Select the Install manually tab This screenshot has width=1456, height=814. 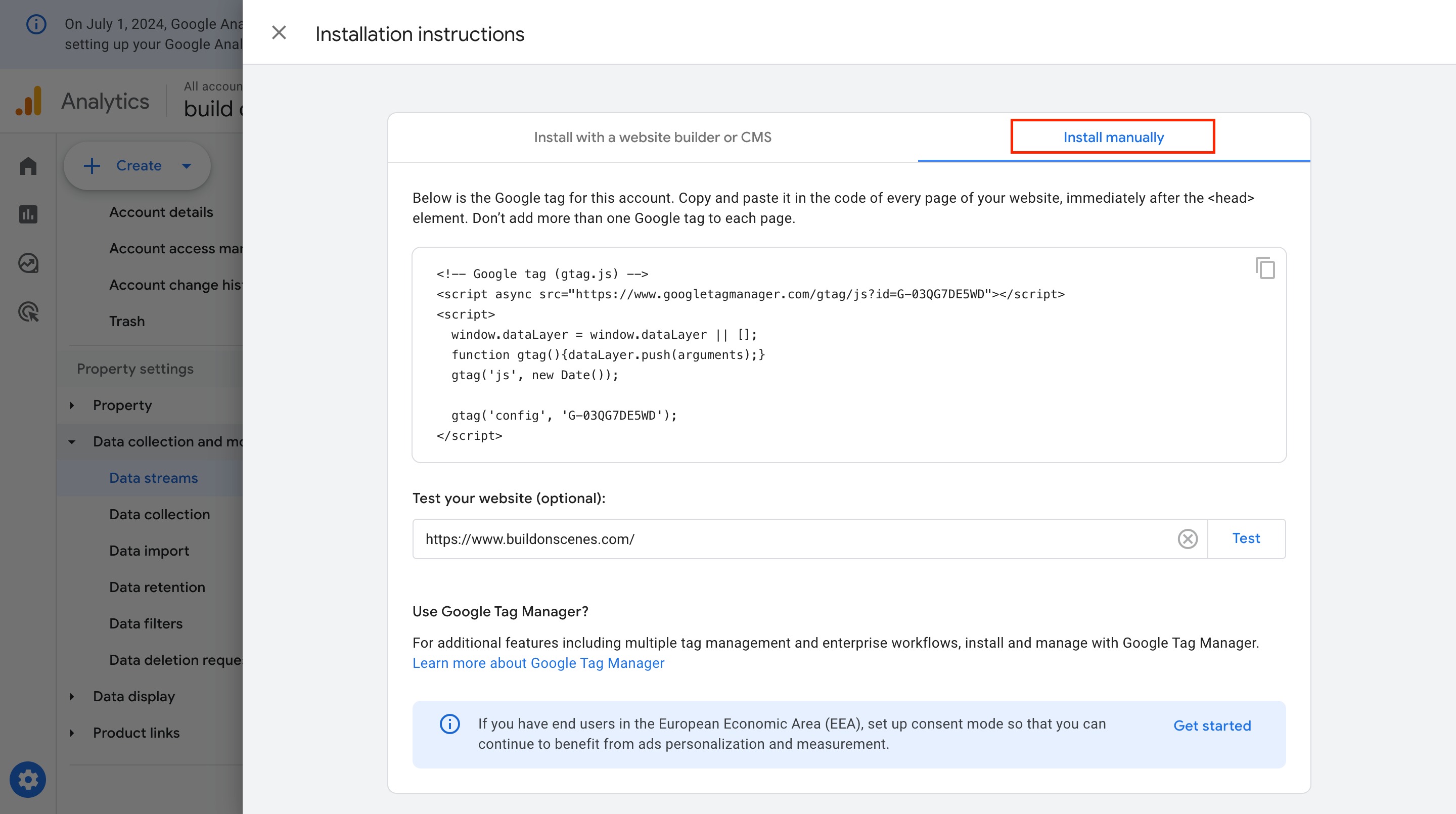pos(1113,138)
